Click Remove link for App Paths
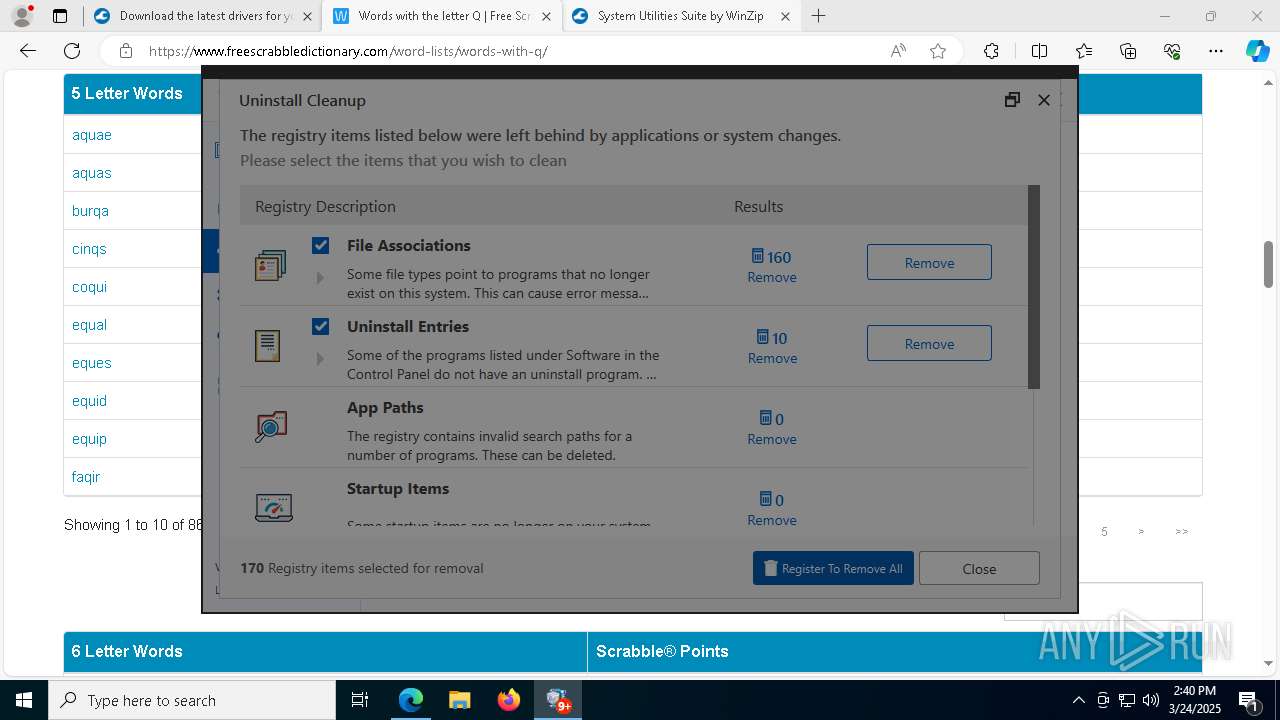 (772, 439)
